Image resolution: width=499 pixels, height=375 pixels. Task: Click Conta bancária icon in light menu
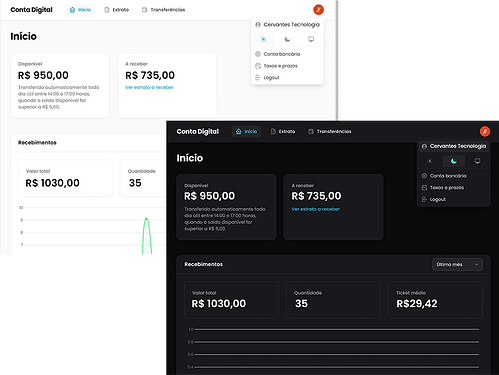[x=258, y=54]
